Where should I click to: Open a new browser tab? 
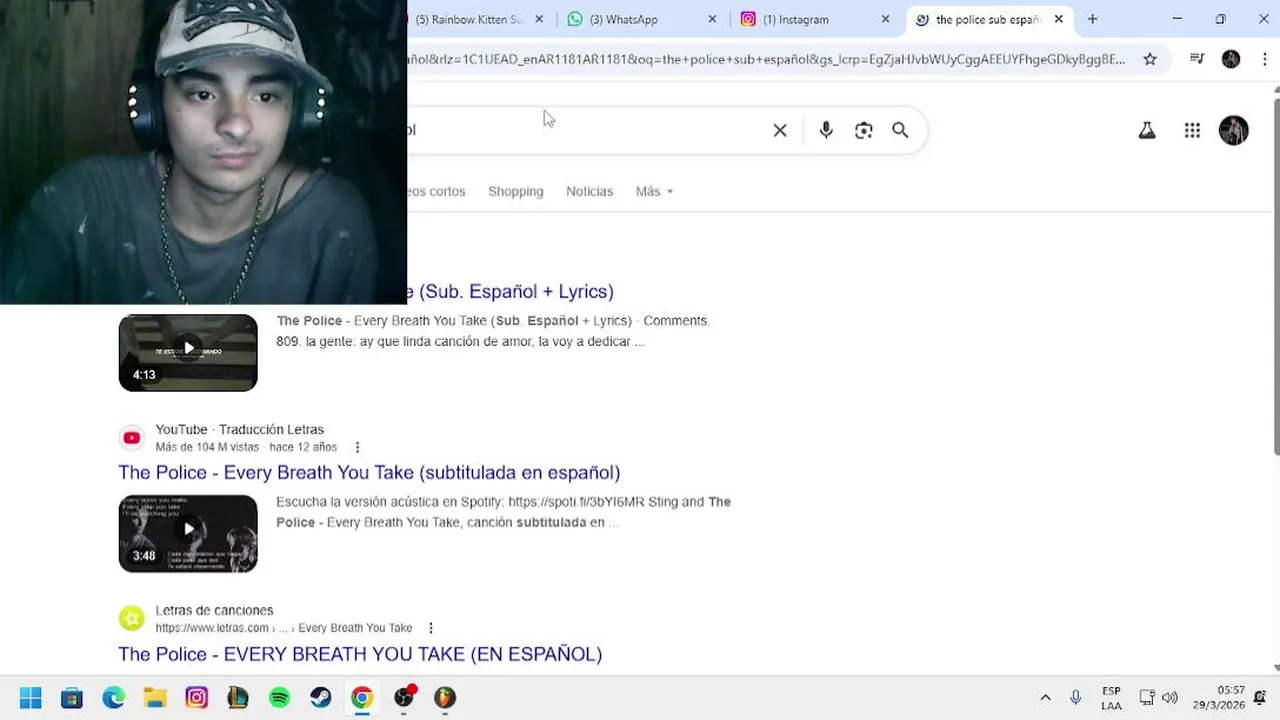tap(1092, 19)
